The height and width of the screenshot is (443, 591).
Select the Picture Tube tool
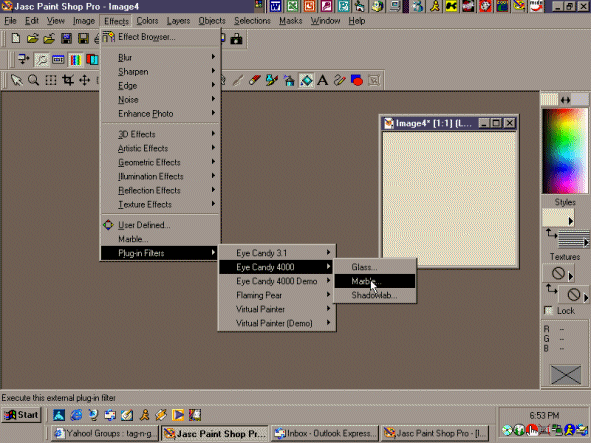(272, 80)
